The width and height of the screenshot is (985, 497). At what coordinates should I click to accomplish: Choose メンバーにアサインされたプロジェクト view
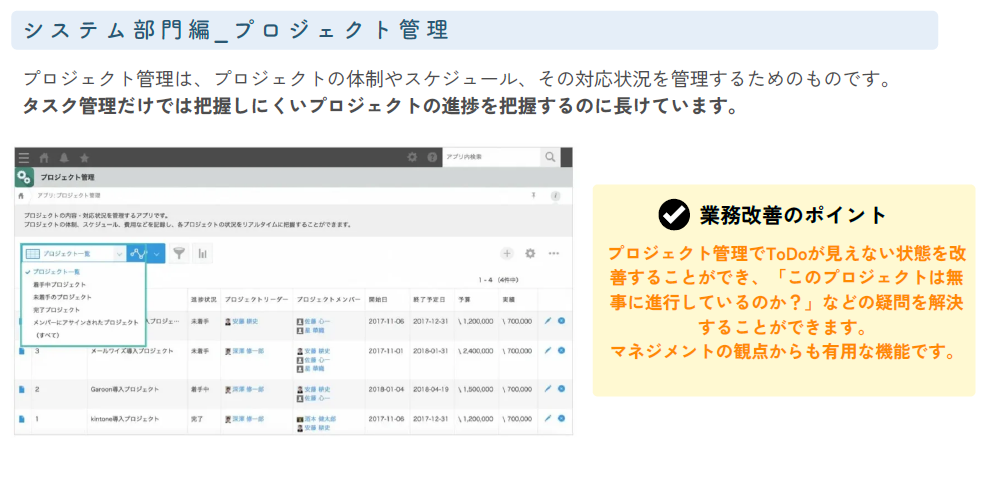85,322
